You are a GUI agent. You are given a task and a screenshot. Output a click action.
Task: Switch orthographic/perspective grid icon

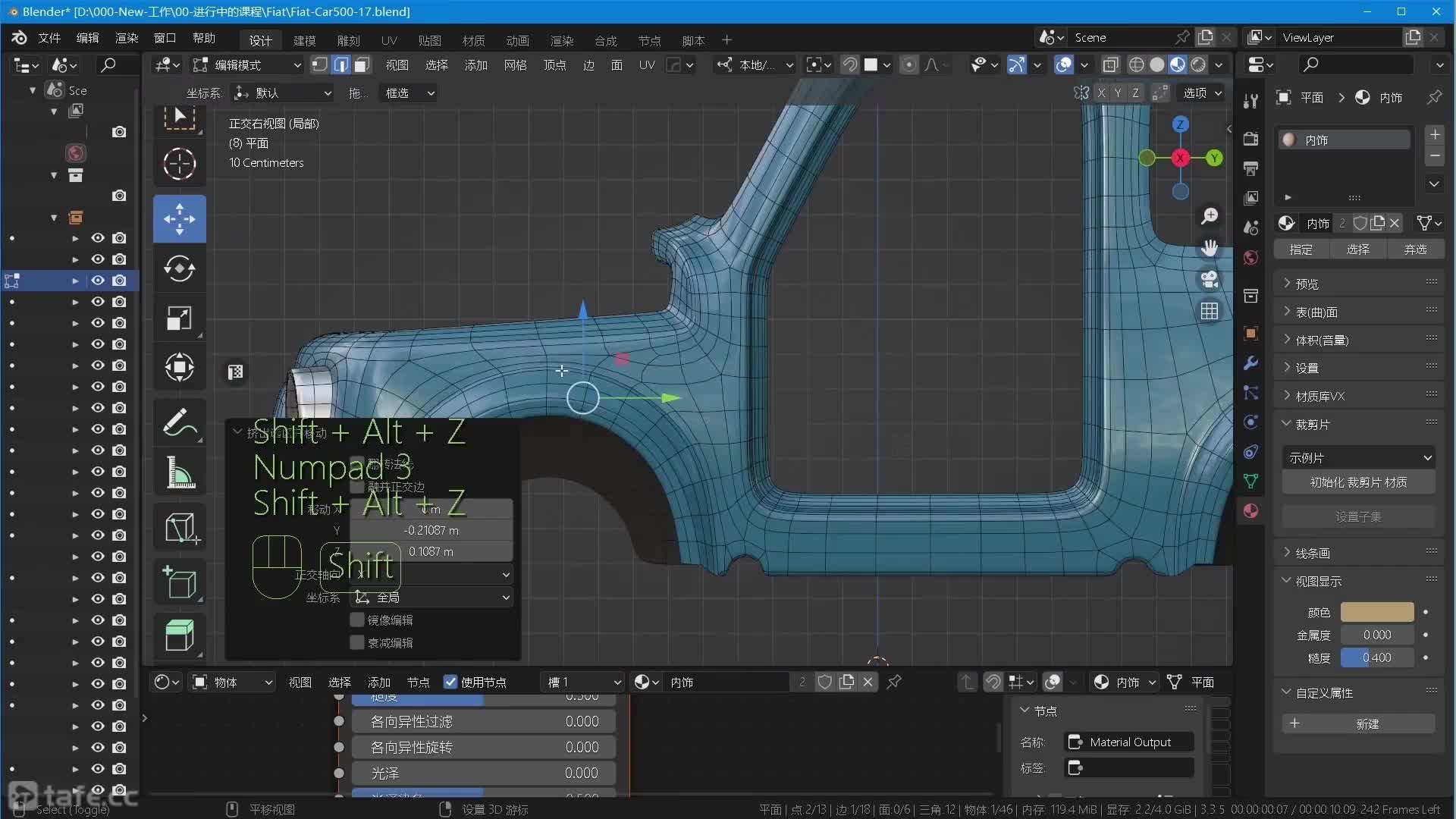[x=1210, y=311]
